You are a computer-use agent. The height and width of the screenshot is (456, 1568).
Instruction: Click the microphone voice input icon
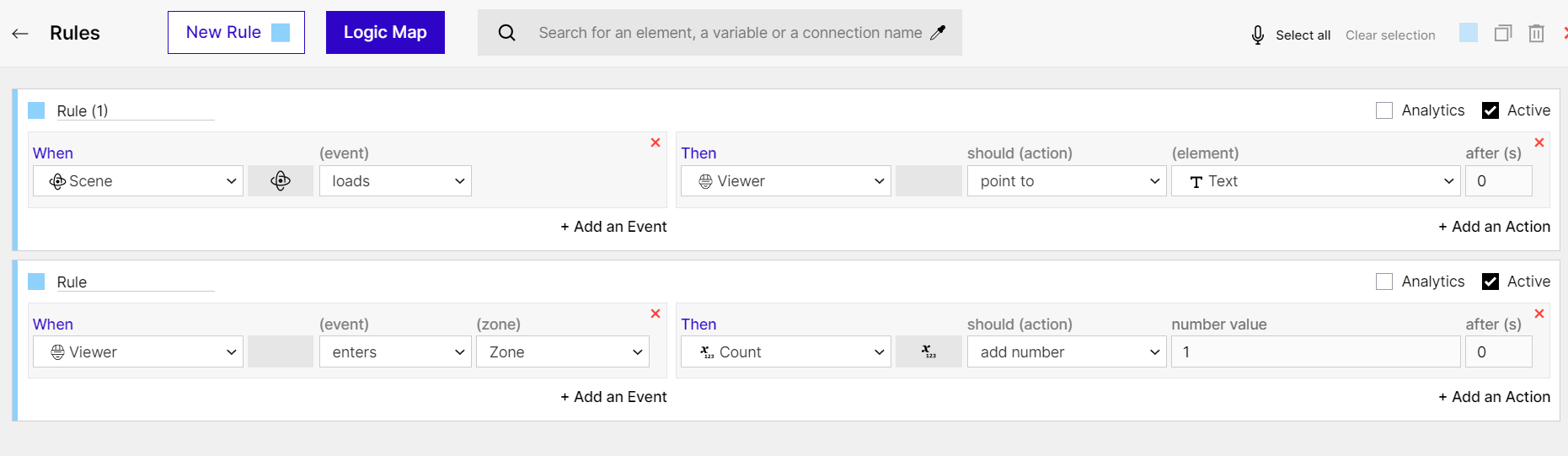coord(1257,35)
